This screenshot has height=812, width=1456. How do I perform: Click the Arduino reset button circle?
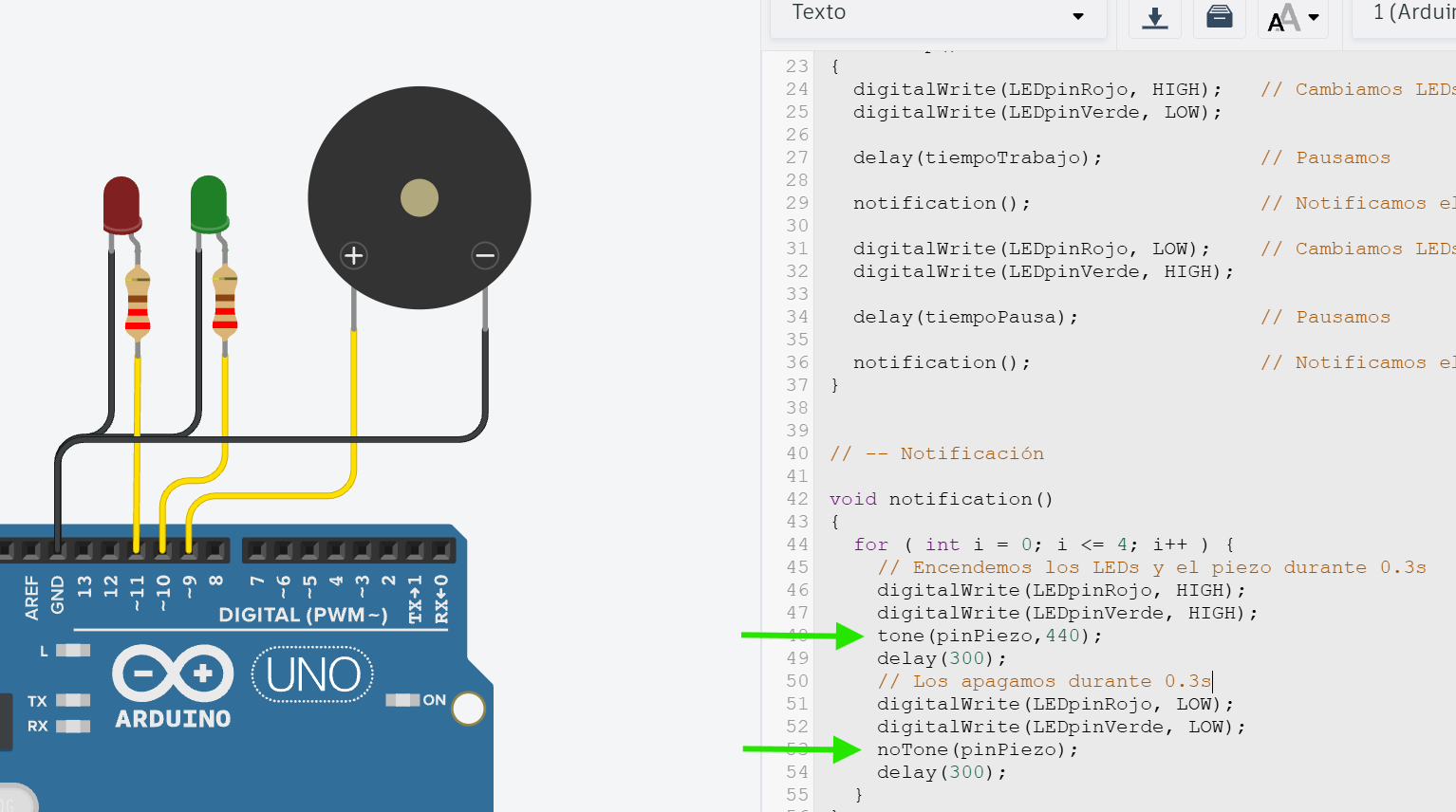(468, 709)
